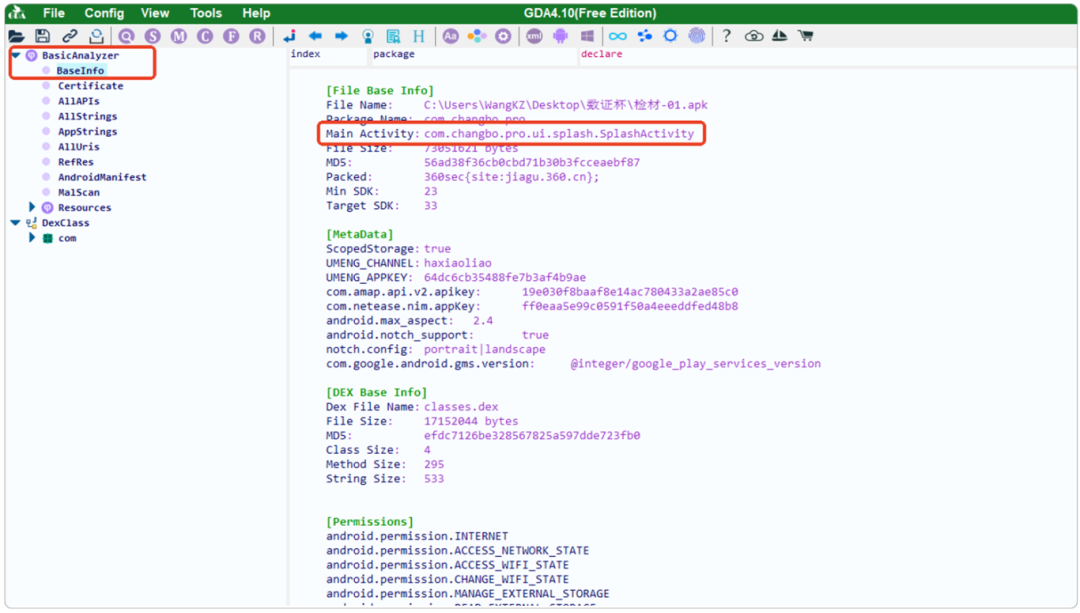1080x613 pixels.
Task: Open the Config menu
Action: click(x=104, y=13)
